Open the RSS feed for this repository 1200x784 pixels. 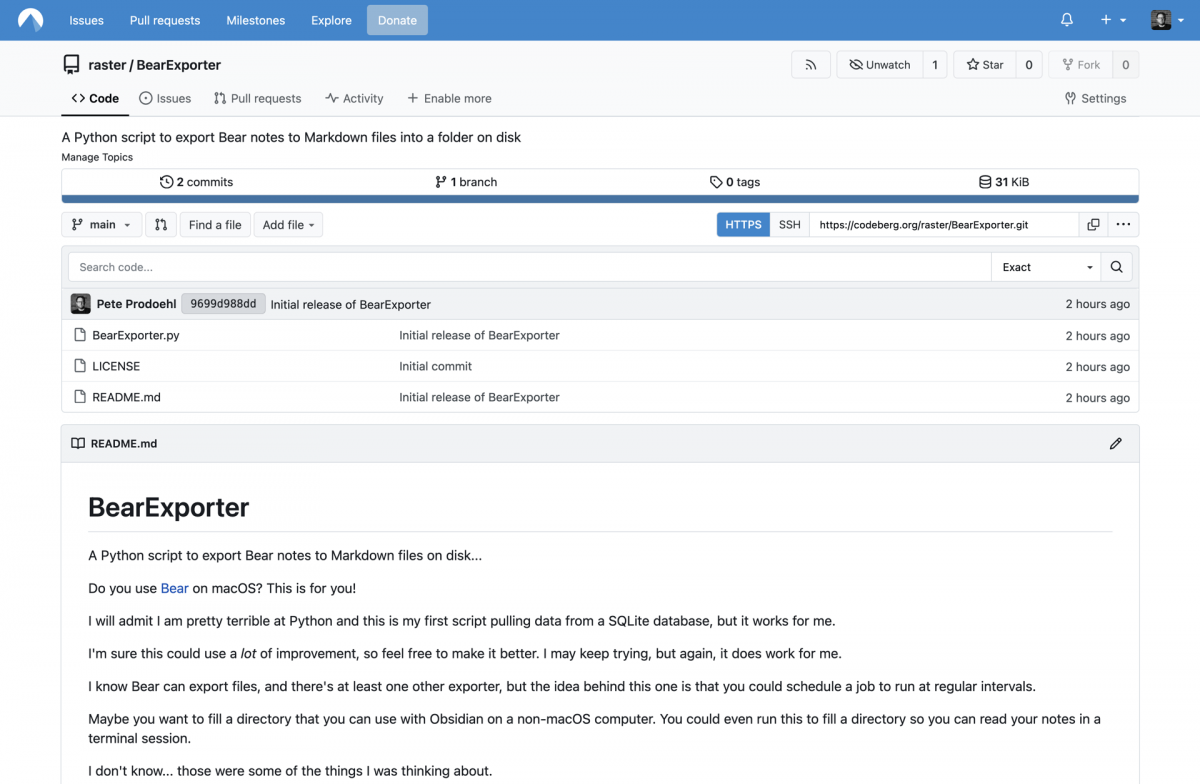coord(811,65)
